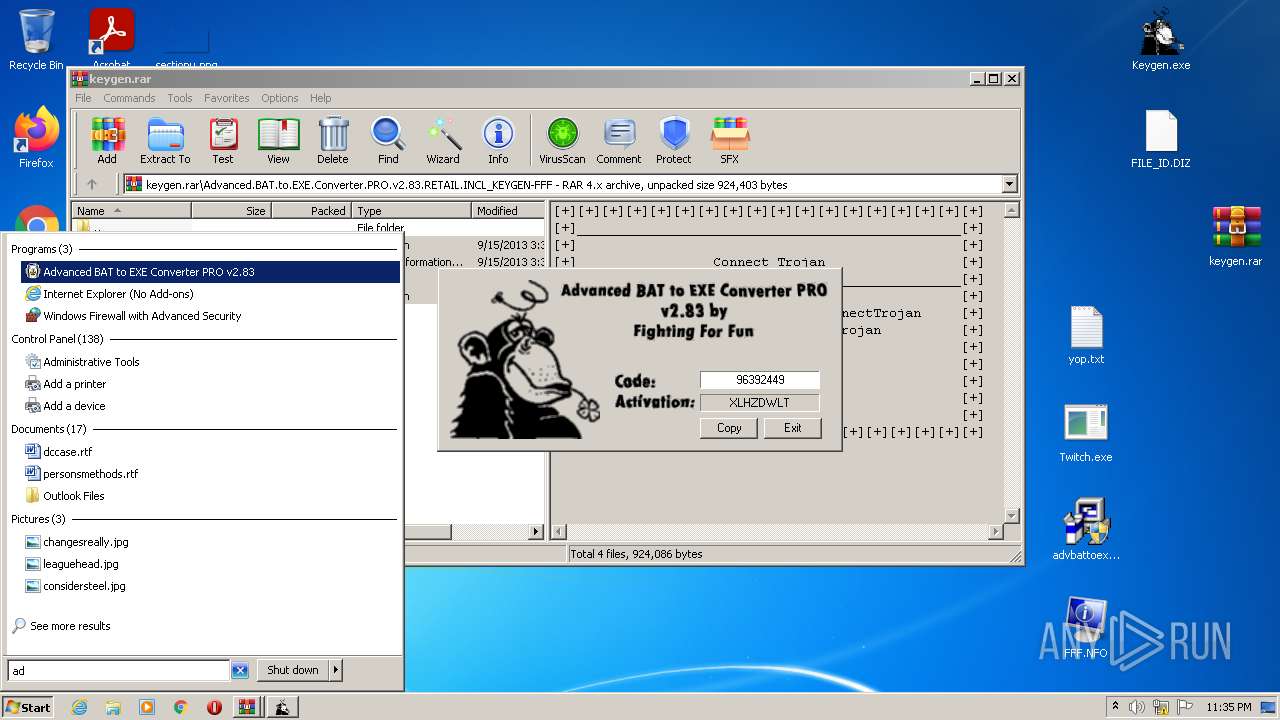Open Internet Explorer (No Add-ons)
Screen dimensions: 1280x720
point(210,294)
